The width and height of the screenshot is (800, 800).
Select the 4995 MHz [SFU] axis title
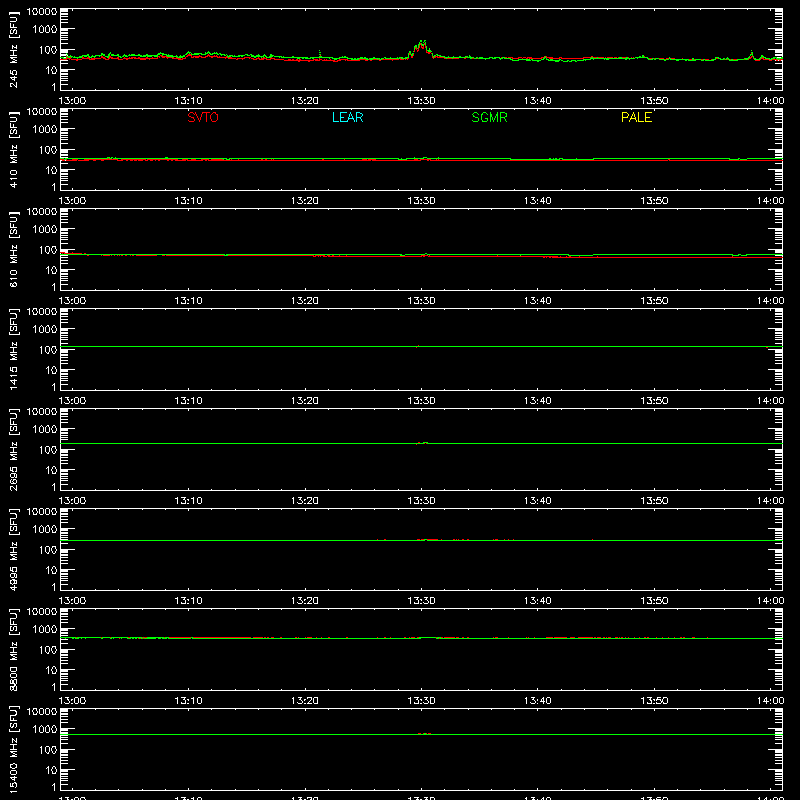tap(14, 549)
